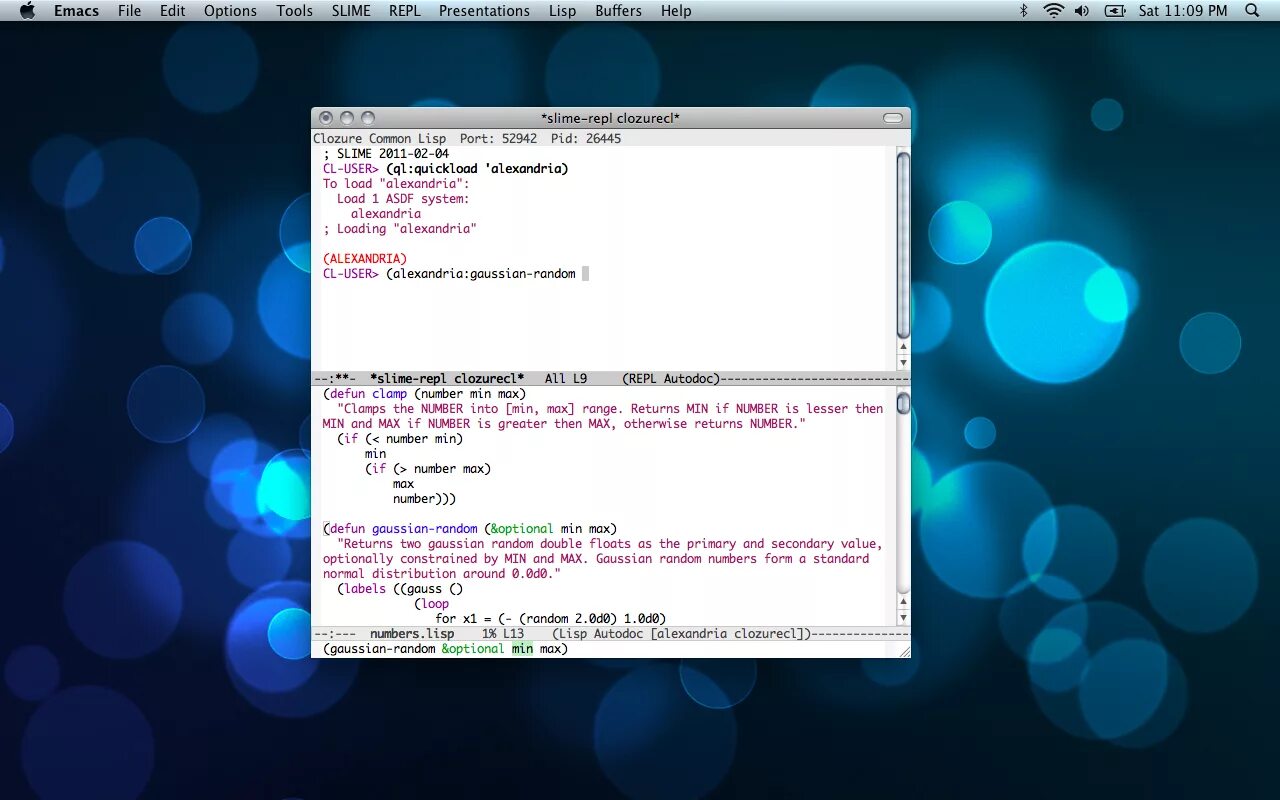Viewport: 1280px width, 800px height.
Task: Click '; Loading "alexandria"' line
Action: pos(400,229)
